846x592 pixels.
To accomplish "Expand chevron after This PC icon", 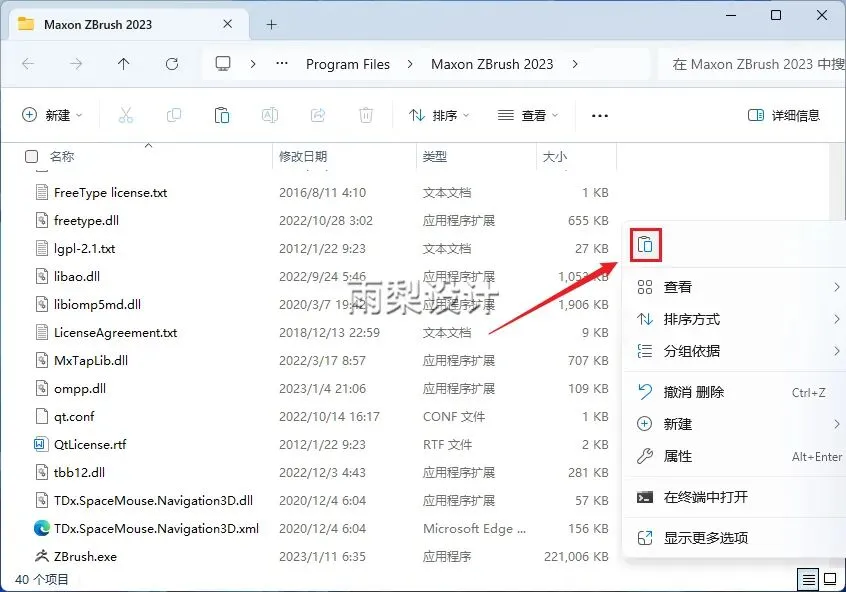I will point(253,64).
